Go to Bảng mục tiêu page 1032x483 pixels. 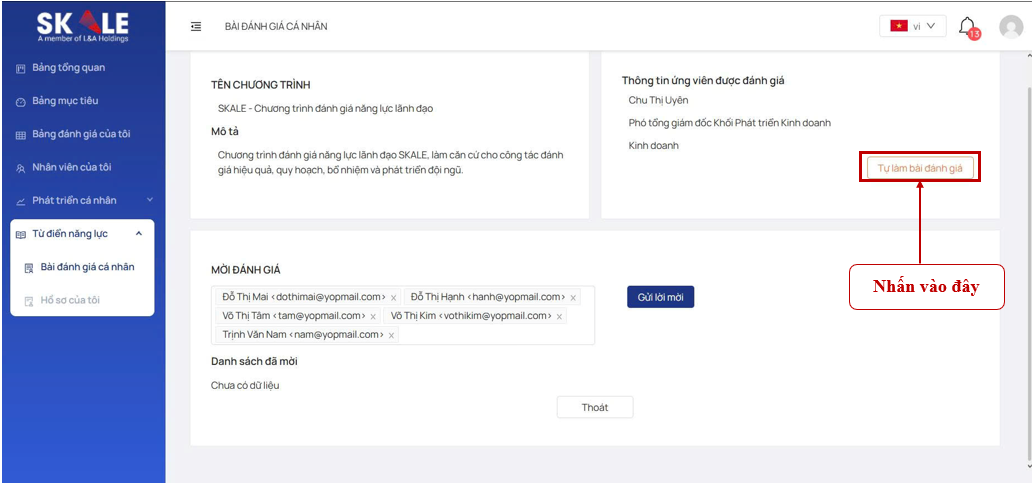(65, 101)
